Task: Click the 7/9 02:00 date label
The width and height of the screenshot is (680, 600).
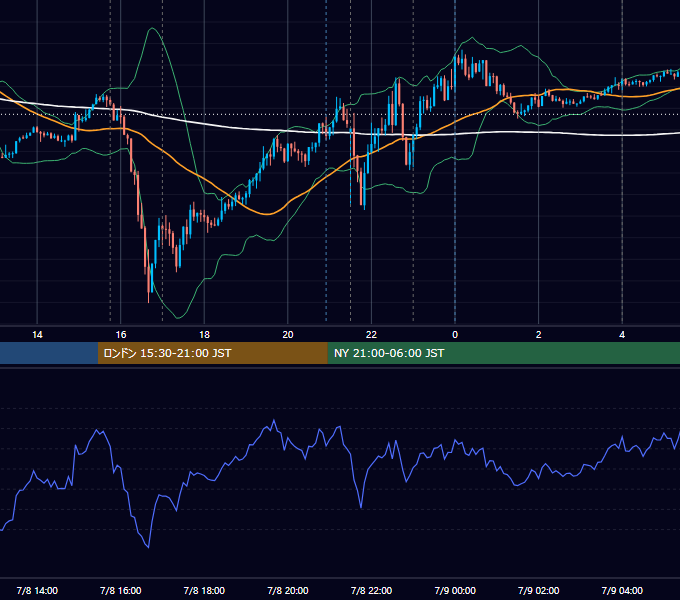Action: [539, 590]
